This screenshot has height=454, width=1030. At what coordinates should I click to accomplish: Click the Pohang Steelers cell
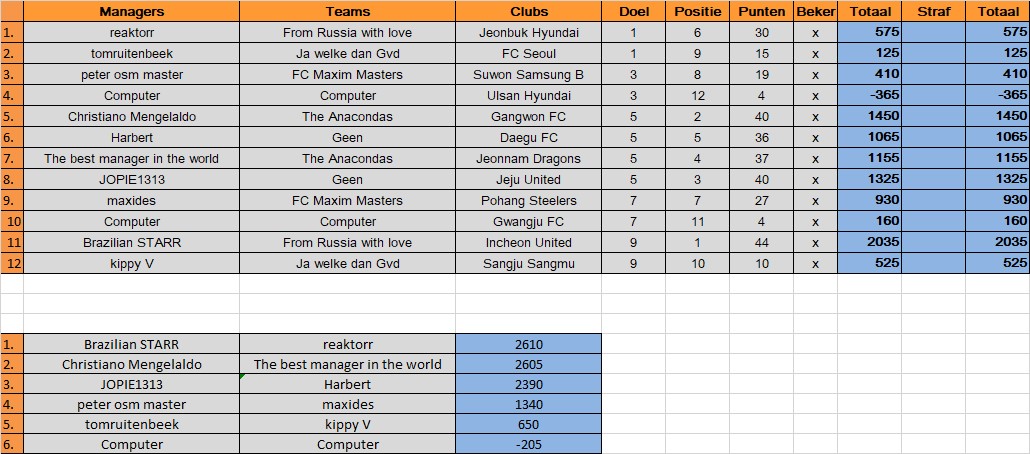pyautogui.click(x=528, y=200)
